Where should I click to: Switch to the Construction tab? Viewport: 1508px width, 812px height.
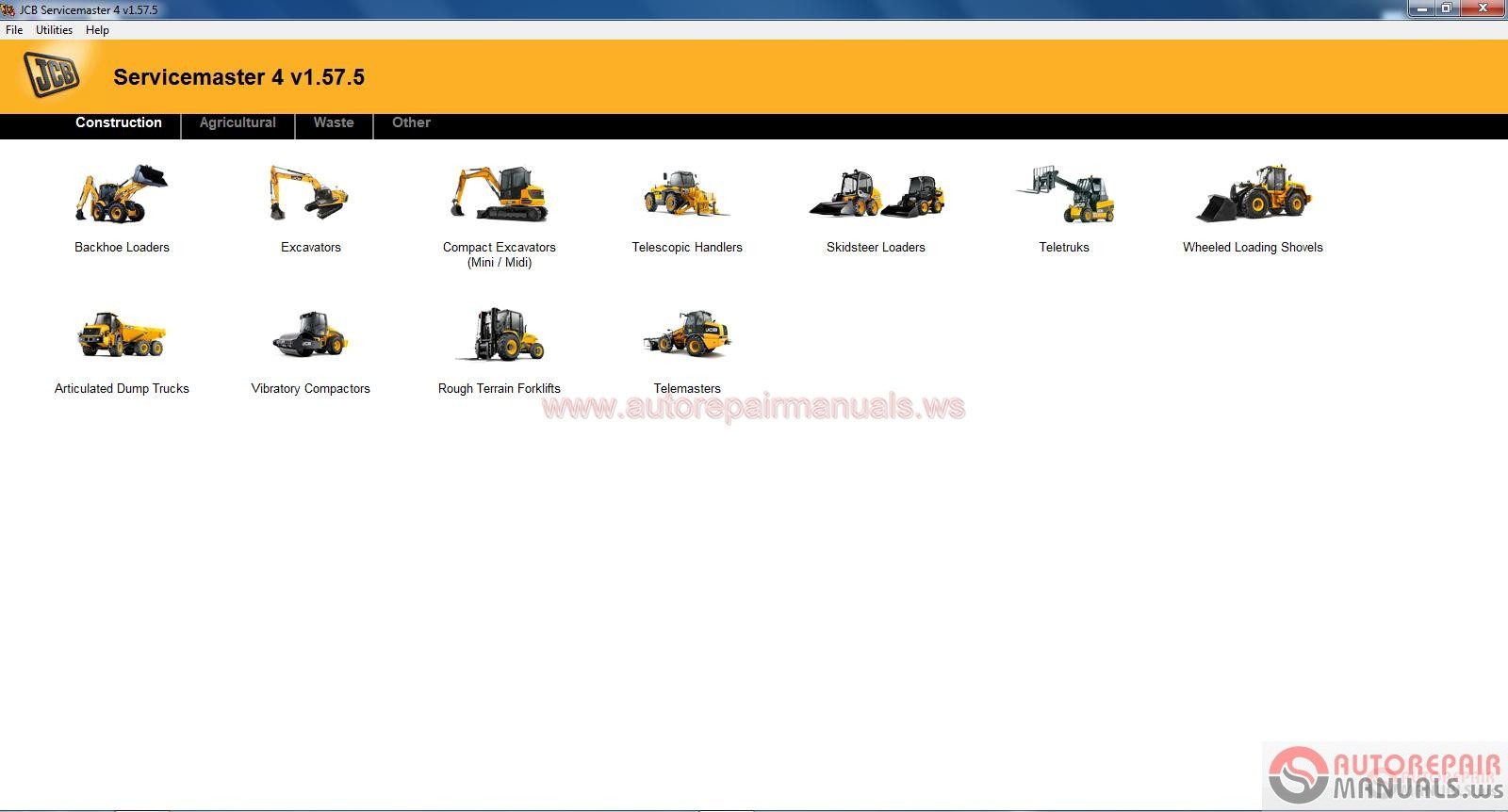point(119,122)
